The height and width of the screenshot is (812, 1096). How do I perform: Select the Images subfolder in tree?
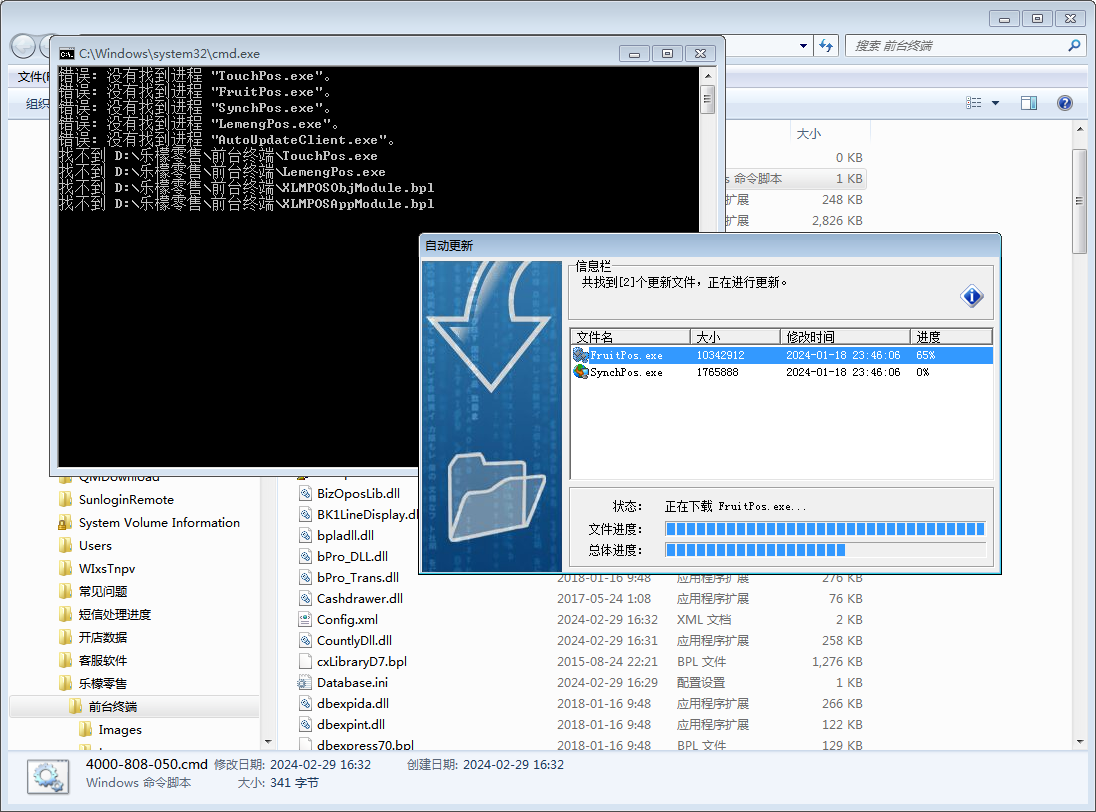click(120, 730)
